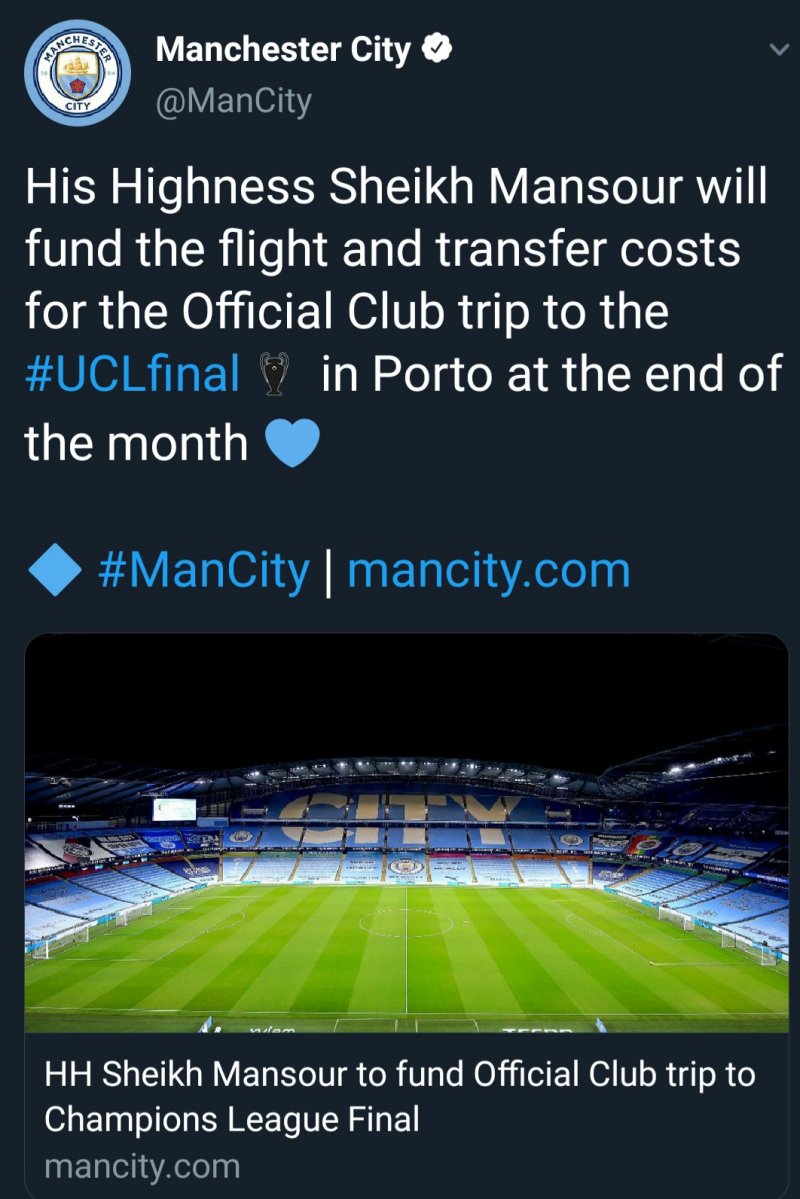Click the verified badge next to Manchester City
Image resolution: width=800 pixels, height=1199 pixels.
435,49
